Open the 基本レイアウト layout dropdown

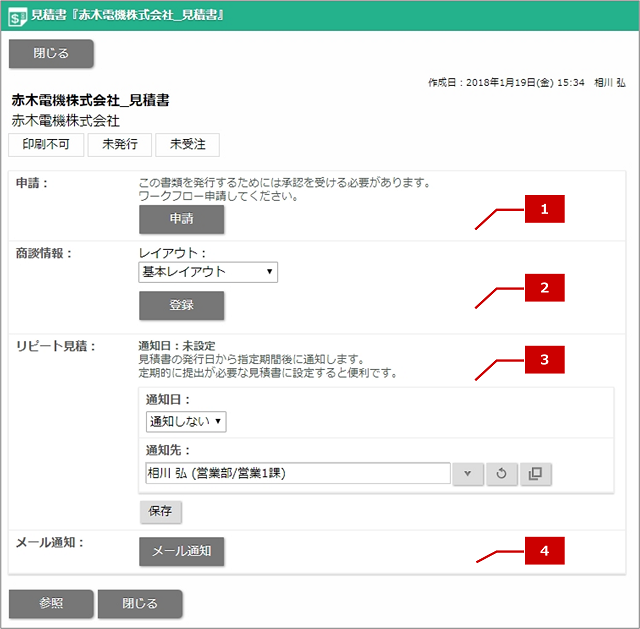[208, 272]
